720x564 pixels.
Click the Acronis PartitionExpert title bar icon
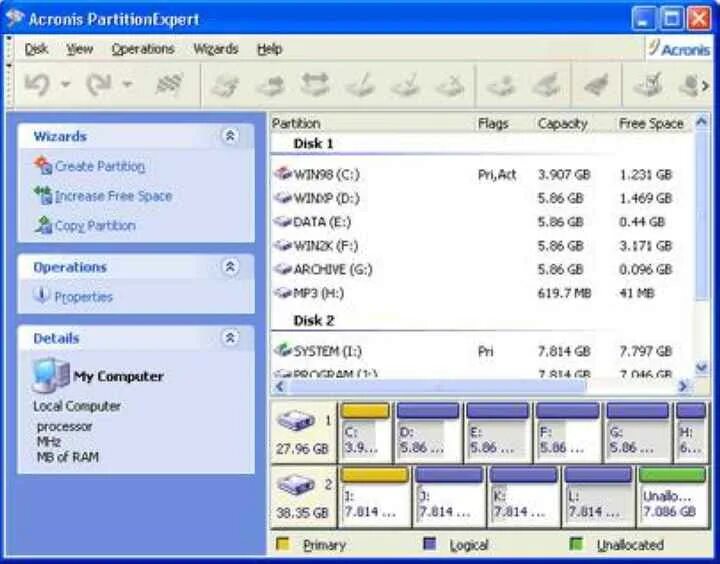[15, 18]
